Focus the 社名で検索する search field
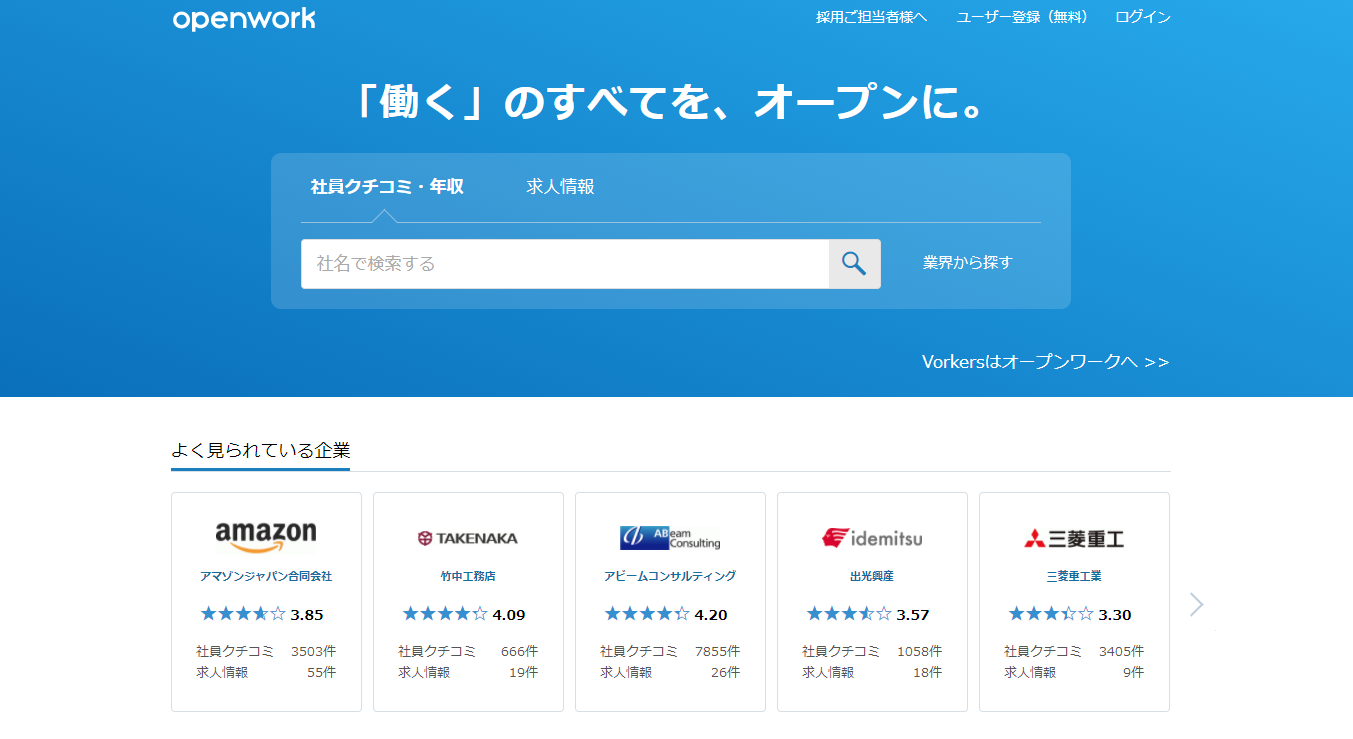1353x739 pixels. [565, 264]
